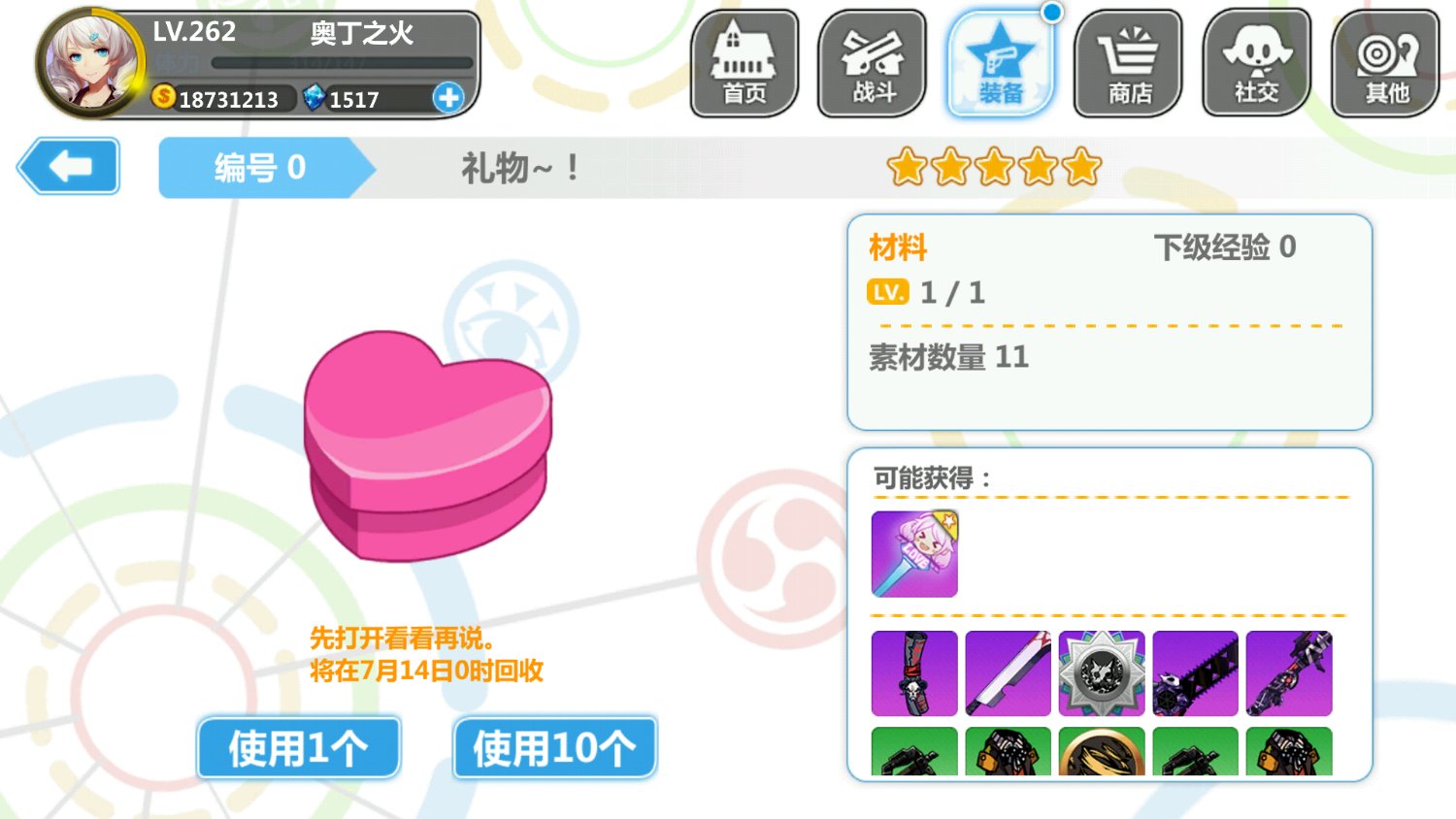
Task: Select the skull knife weapon reward
Action: (914, 673)
